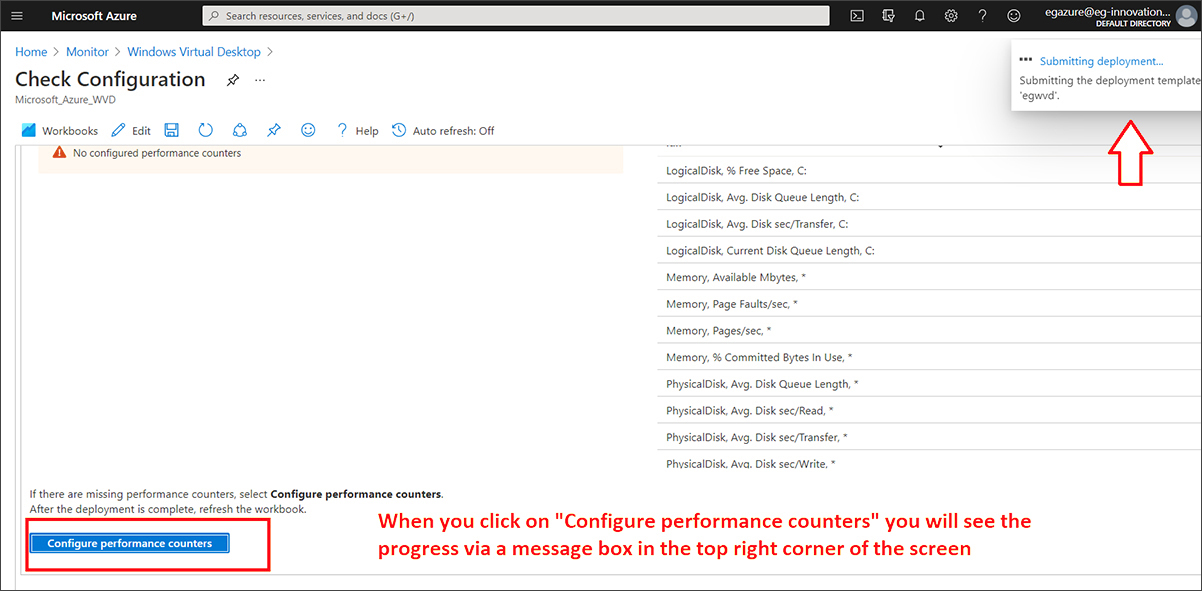This screenshot has width=1202, height=591.
Task: Select Memory, Pages/sec, * row
Action: (x=929, y=331)
